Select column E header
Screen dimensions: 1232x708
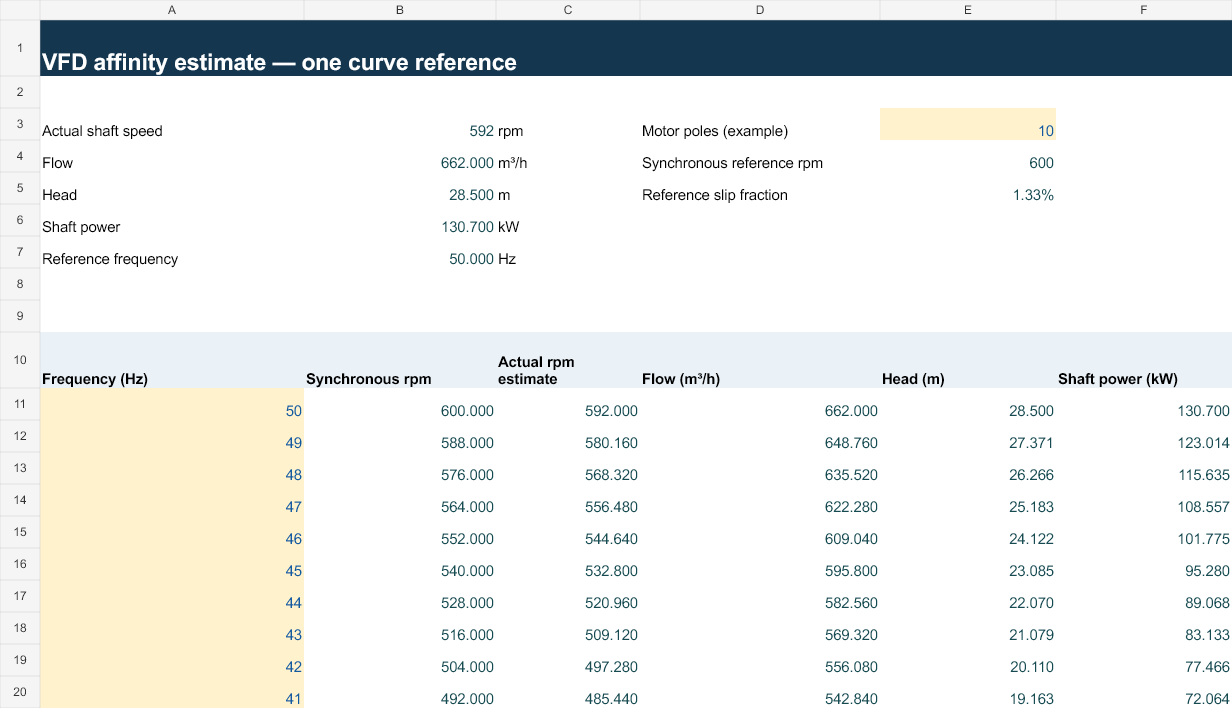pyautogui.click(x=968, y=10)
